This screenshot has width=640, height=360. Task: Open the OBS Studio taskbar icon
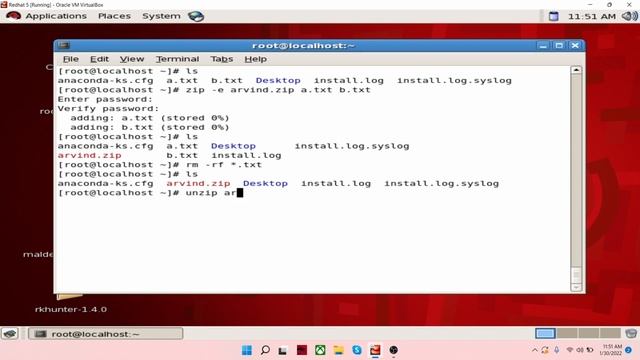tap(393, 350)
